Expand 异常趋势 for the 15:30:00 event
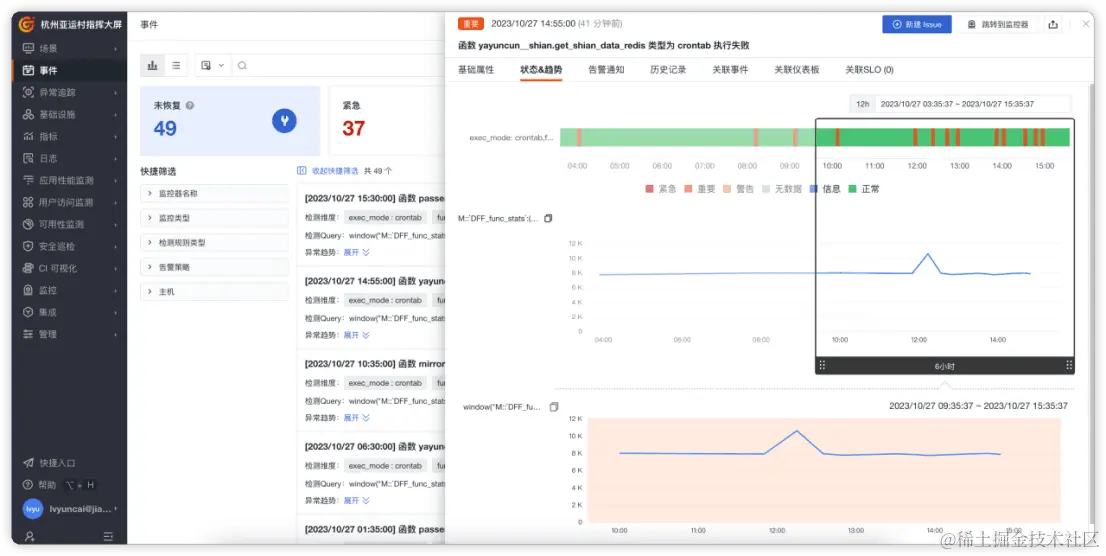This screenshot has width=1106, height=556. pos(357,252)
